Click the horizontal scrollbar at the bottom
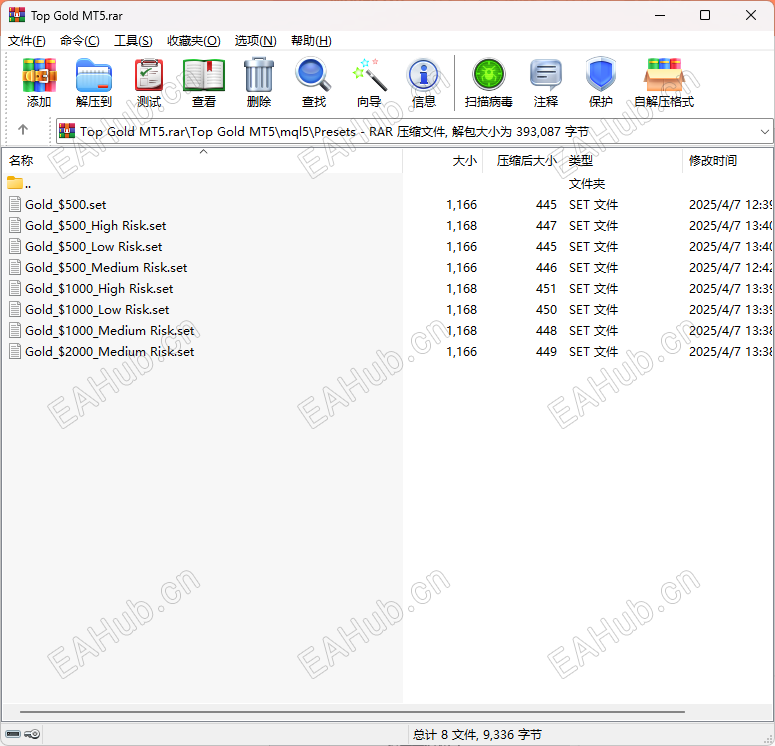775x746 pixels. (352, 712)
